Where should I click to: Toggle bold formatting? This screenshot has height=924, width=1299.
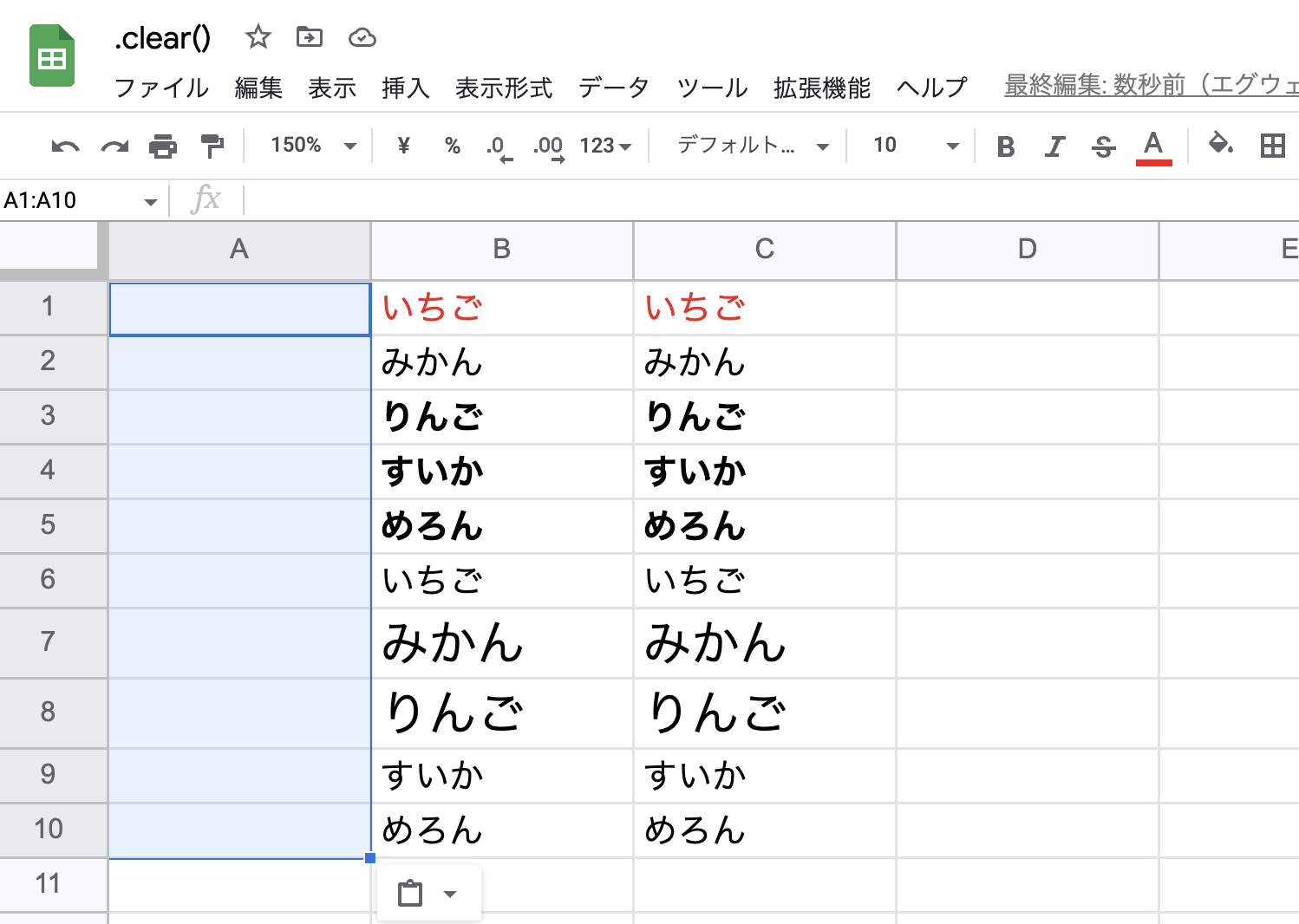click(x=1006, y=146)
